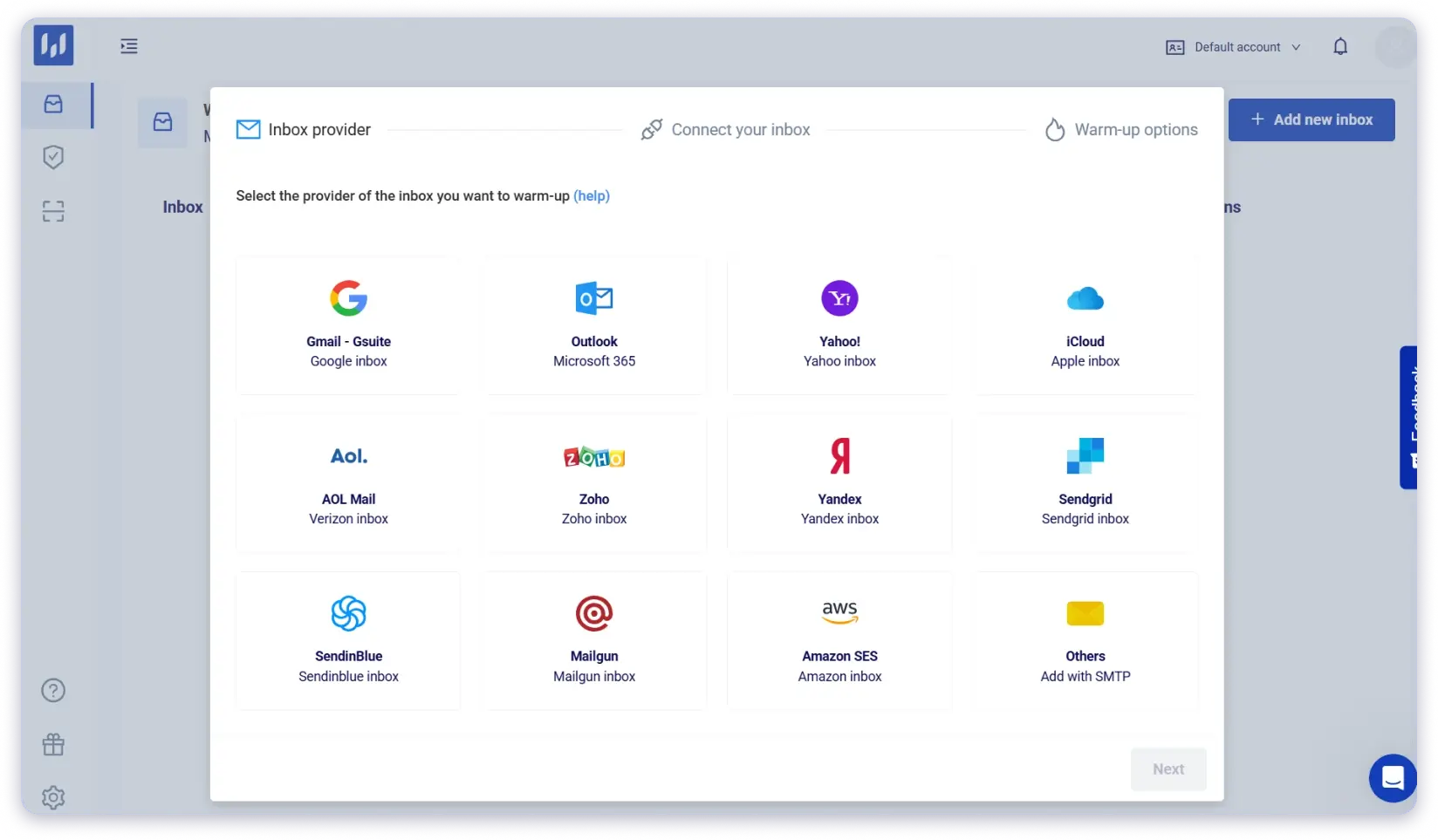Click the (help) link
Screen dimensions: 1438x840
pyautogui.click(x=592, y=196)
